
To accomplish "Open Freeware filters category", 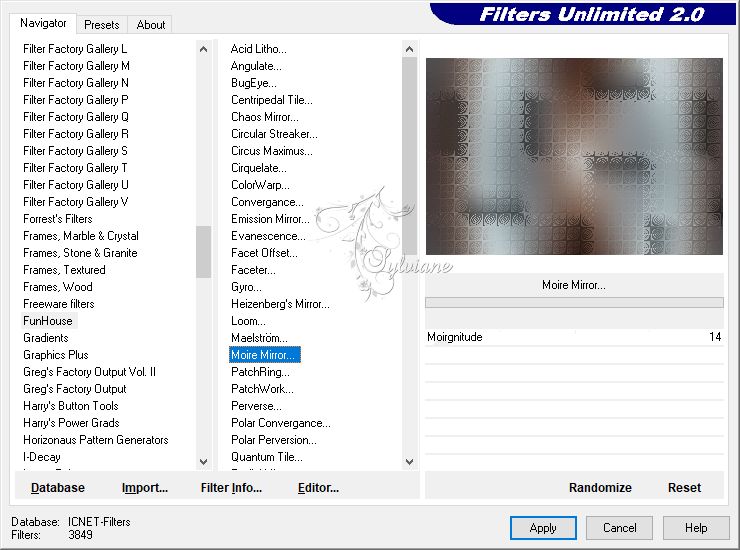I will [x=59, y=304].
